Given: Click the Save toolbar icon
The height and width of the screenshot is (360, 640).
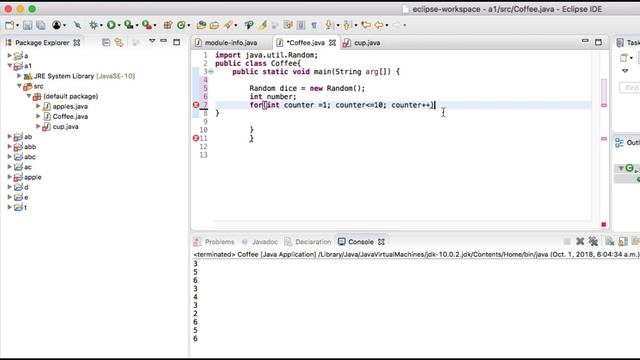Looking at the screenshot, I should click(27, 25).
